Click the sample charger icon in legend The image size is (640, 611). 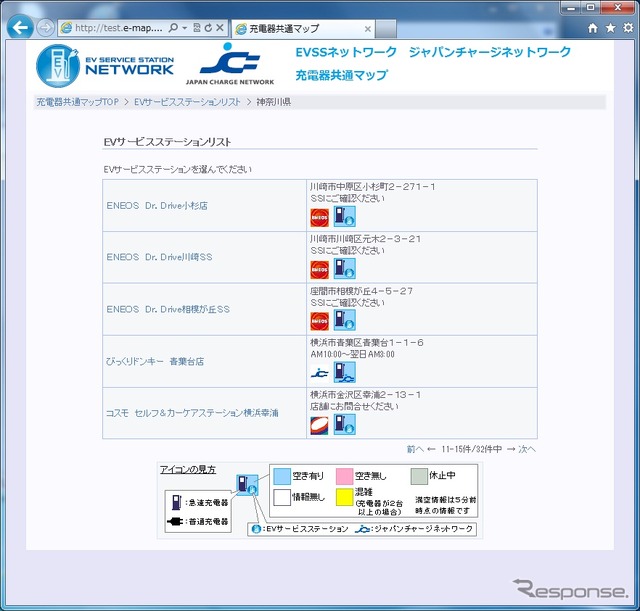click(247, 485)
